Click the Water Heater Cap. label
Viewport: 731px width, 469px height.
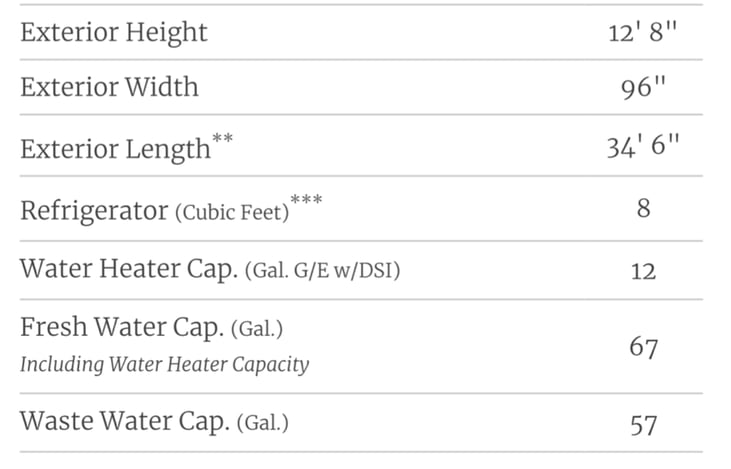127,270
